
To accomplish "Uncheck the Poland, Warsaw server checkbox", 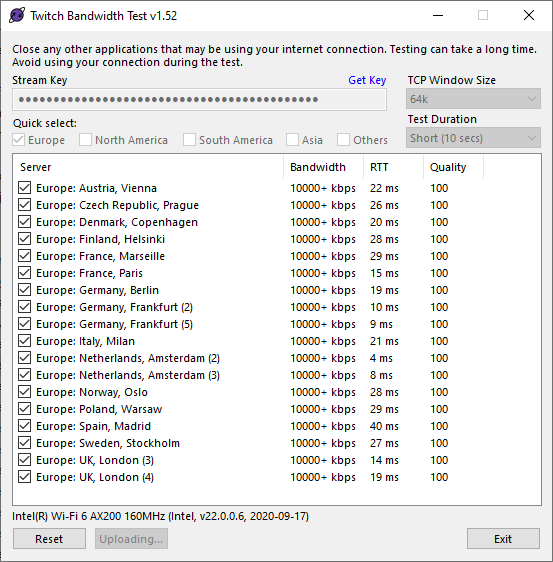I will pos(24,409).
